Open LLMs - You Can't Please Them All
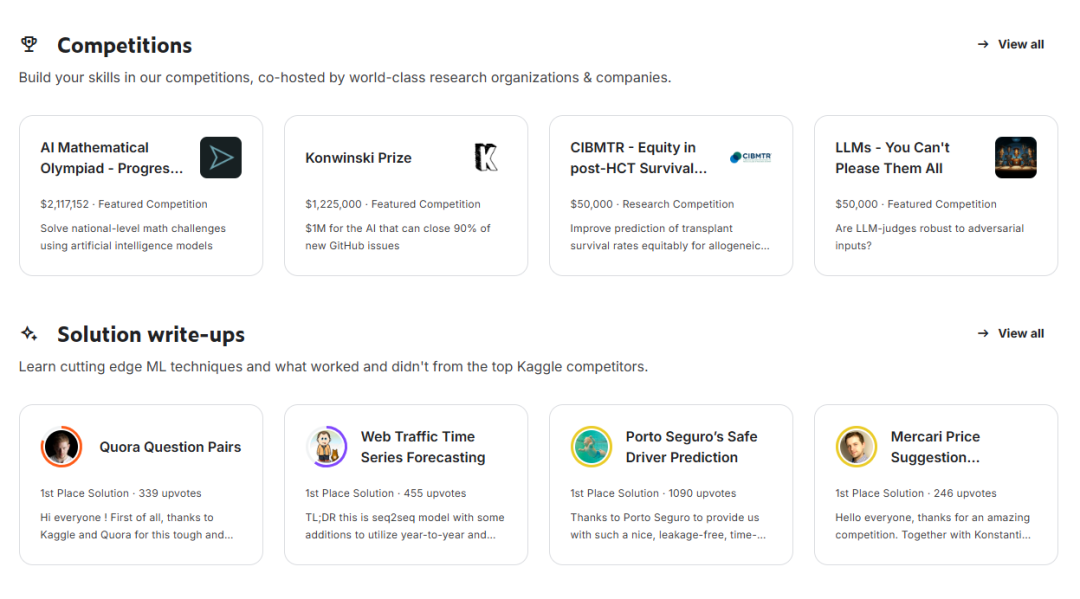Viewport: 1080px width, 599px height. pyautogui.click(x=892, y=158)
